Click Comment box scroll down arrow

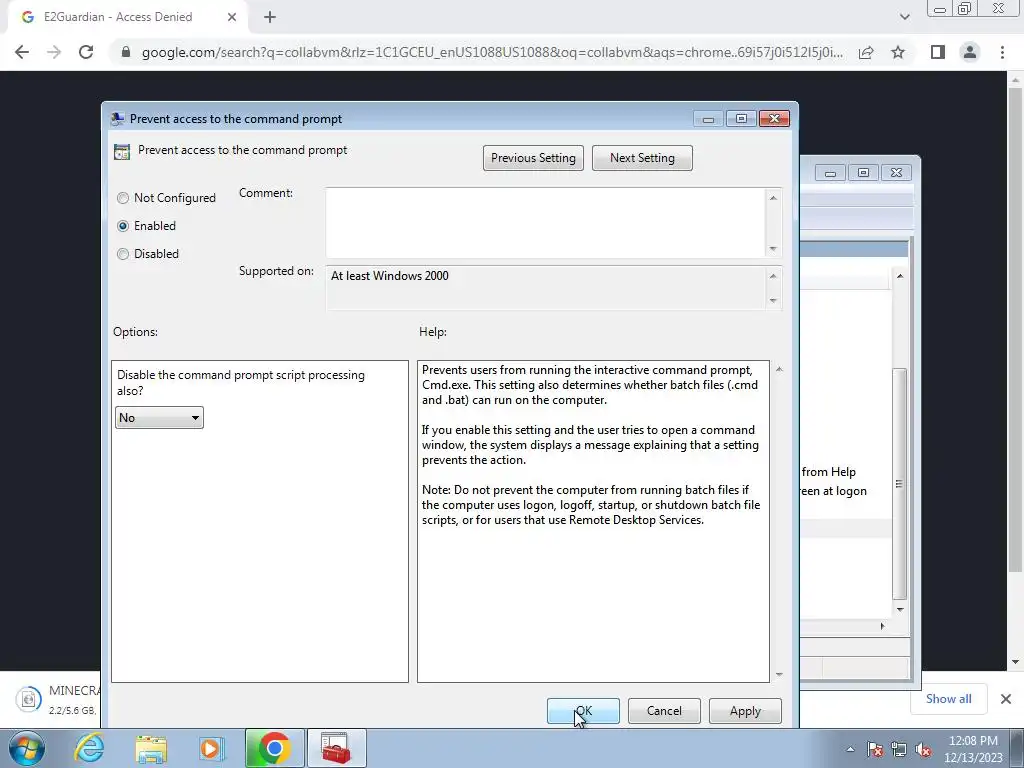click(773, 249)
